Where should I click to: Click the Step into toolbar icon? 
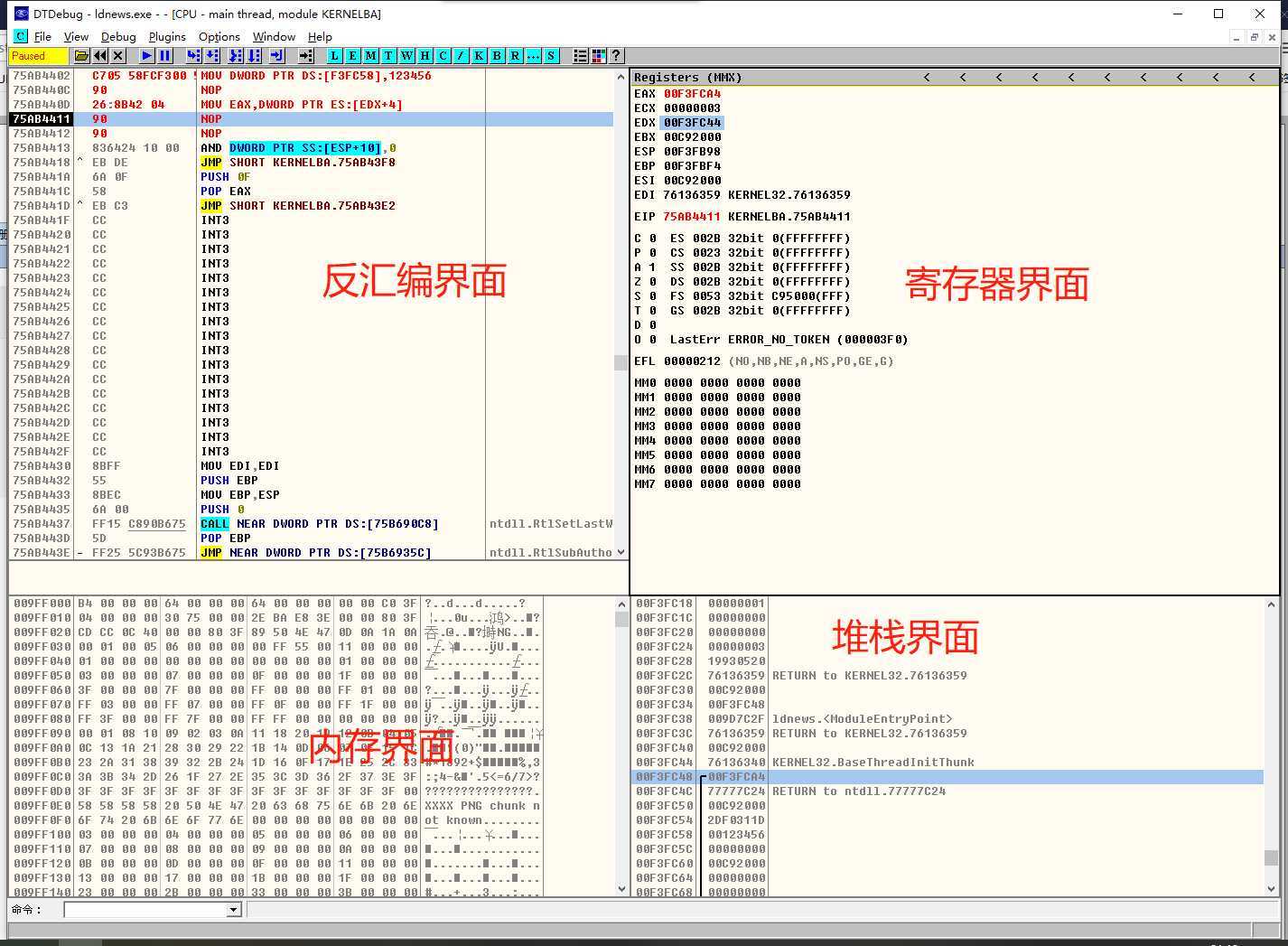click(193, 56)
